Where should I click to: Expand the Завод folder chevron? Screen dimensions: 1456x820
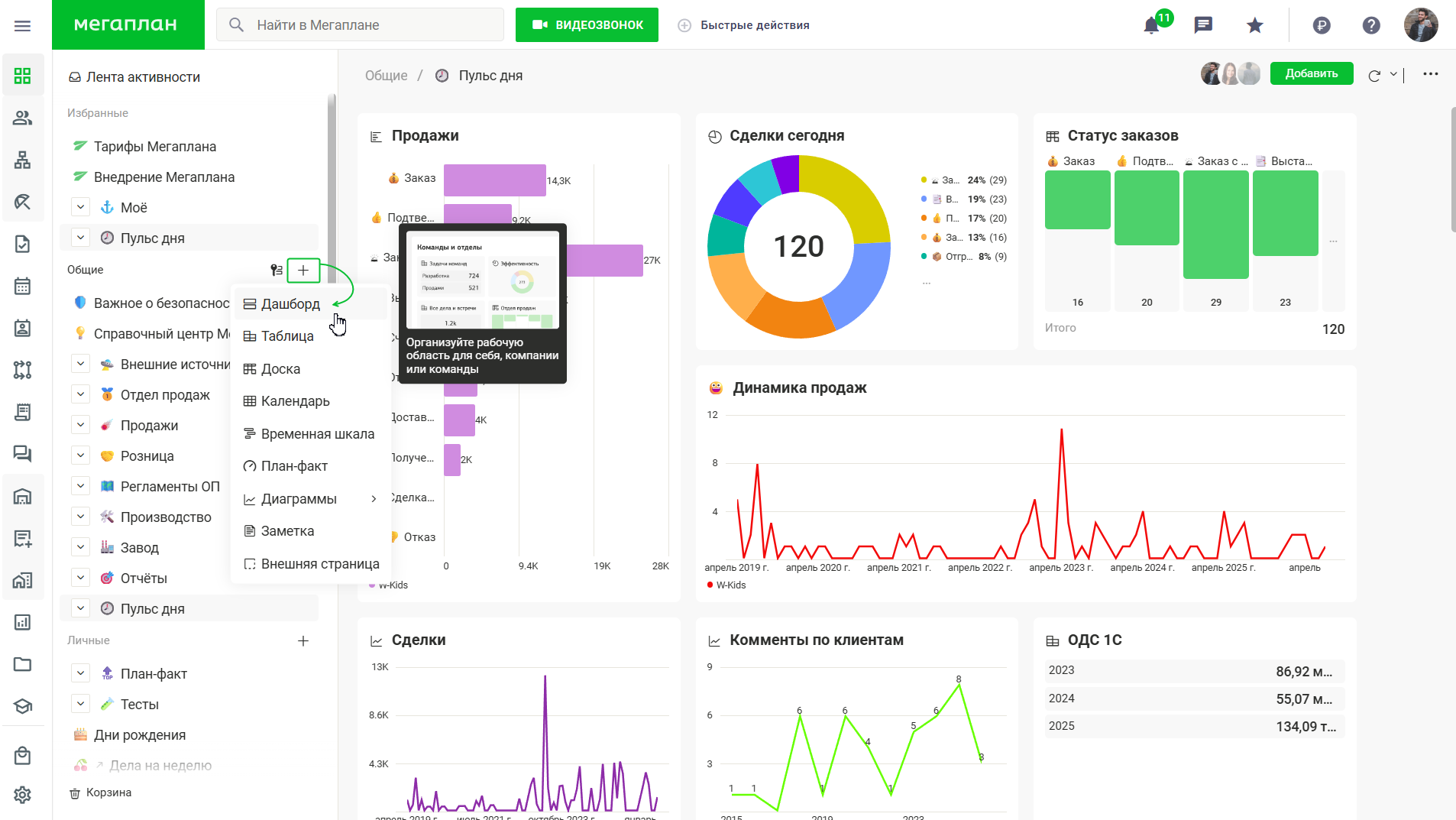pyautogui.click(x=80, y=547)
